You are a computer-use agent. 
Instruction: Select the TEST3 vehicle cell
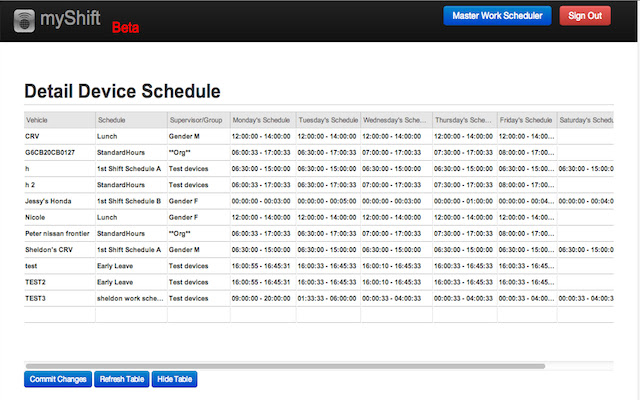[x=60, y=298]
